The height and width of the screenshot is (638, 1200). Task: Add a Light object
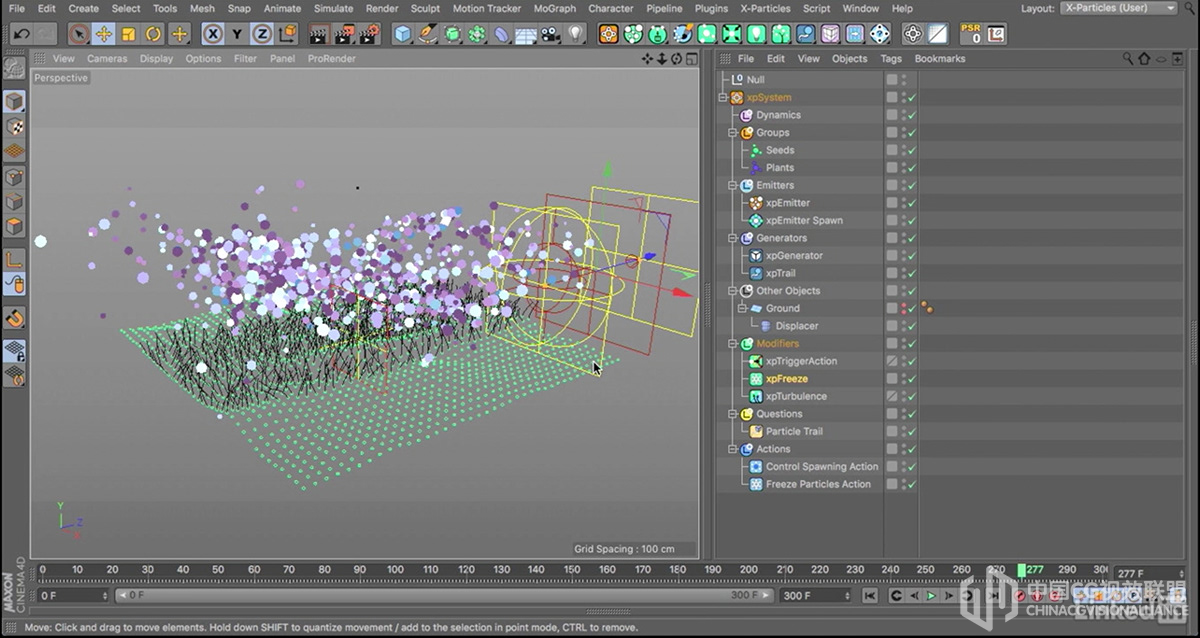click(575, 34)
